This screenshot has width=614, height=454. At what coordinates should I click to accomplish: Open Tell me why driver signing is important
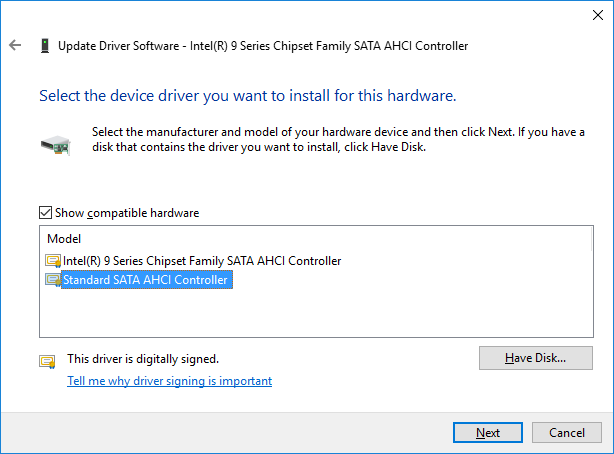[169, 381]
